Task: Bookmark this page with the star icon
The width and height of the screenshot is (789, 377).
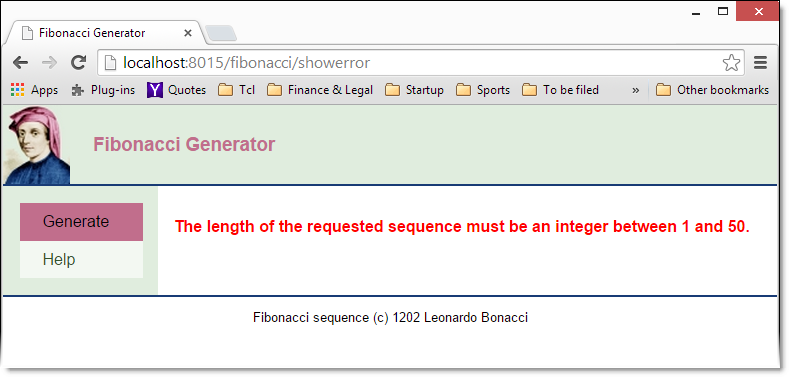Action: [731, 63]
